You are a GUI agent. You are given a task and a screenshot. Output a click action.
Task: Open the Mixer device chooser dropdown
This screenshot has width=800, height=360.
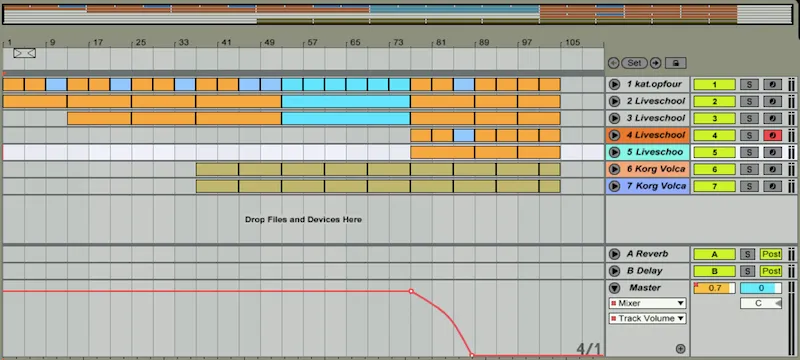coord(647,303)
